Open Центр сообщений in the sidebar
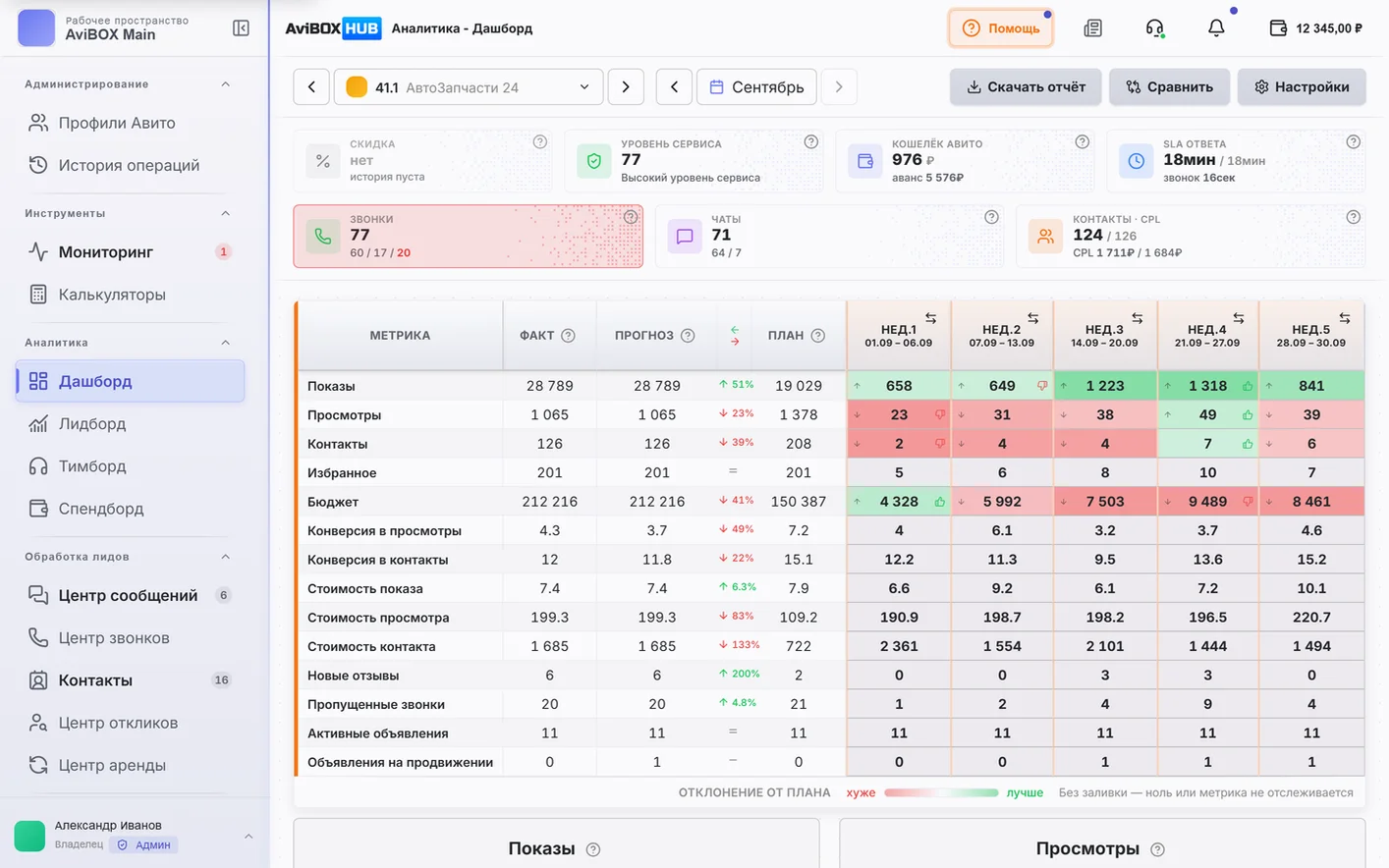The width and height of the screenshot is (1389, 868). (x=130, y=595)
